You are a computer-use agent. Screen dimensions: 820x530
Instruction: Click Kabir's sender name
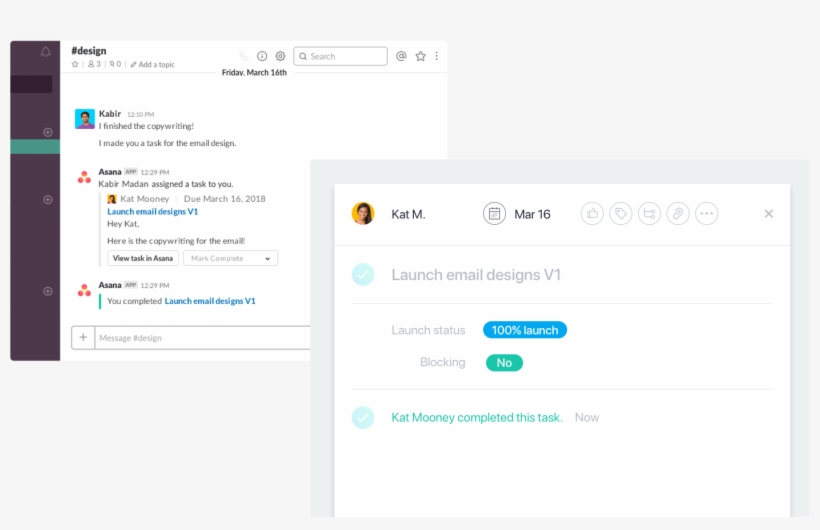point(110,114)
